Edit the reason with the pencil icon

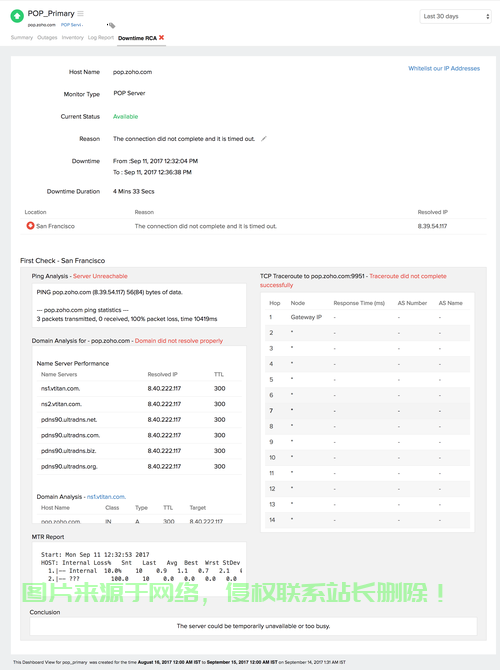click(x=264, y=138)
